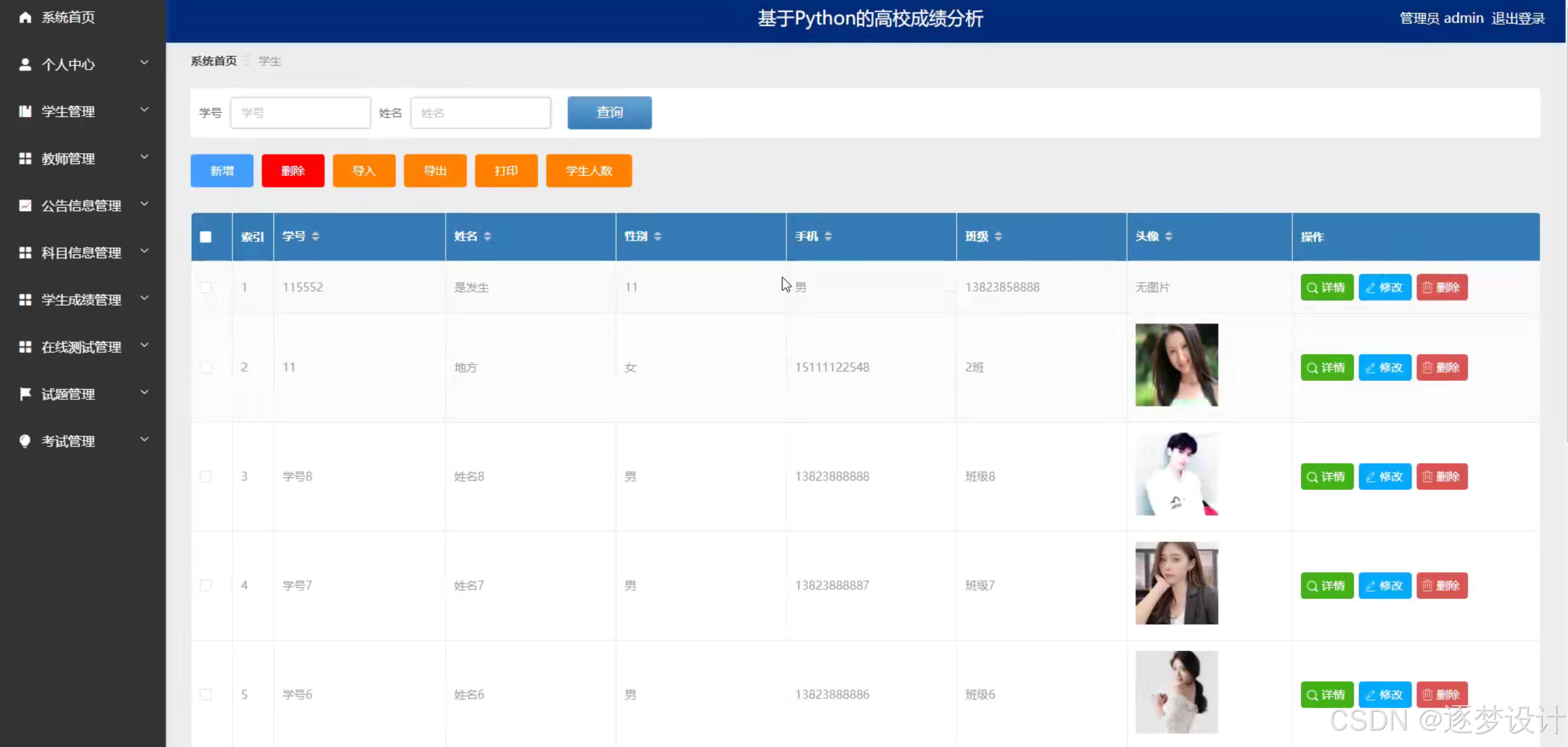Open avatar photo of 姓名8

point(1177,474)
